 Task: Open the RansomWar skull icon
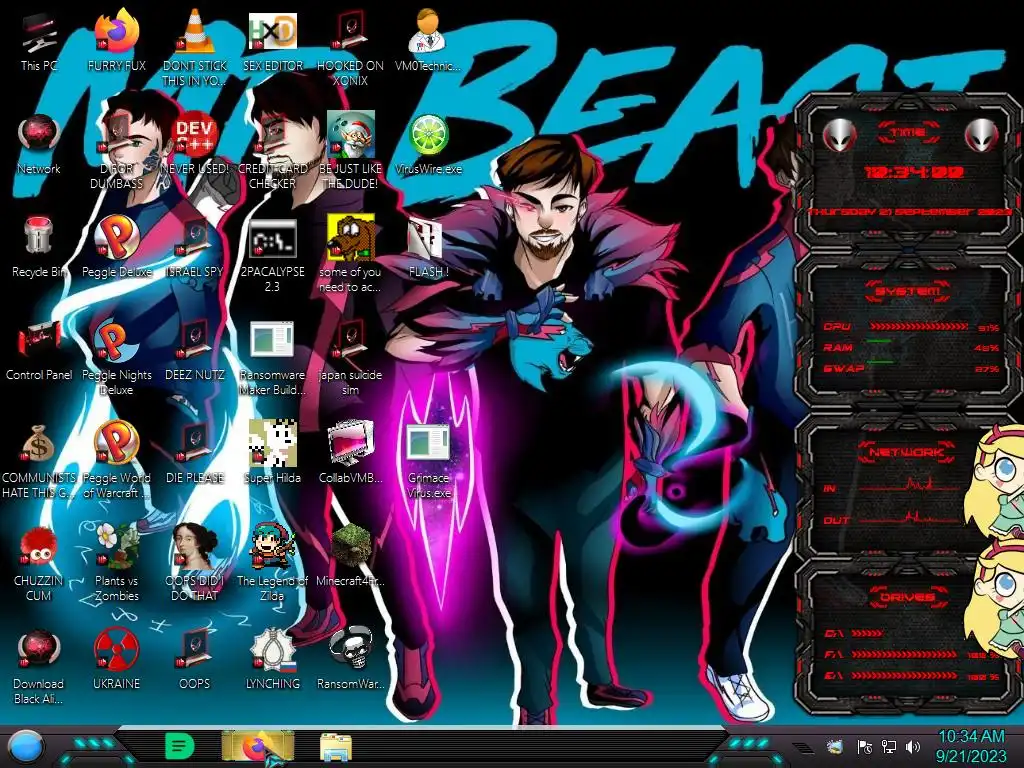[x=350, y=660]
